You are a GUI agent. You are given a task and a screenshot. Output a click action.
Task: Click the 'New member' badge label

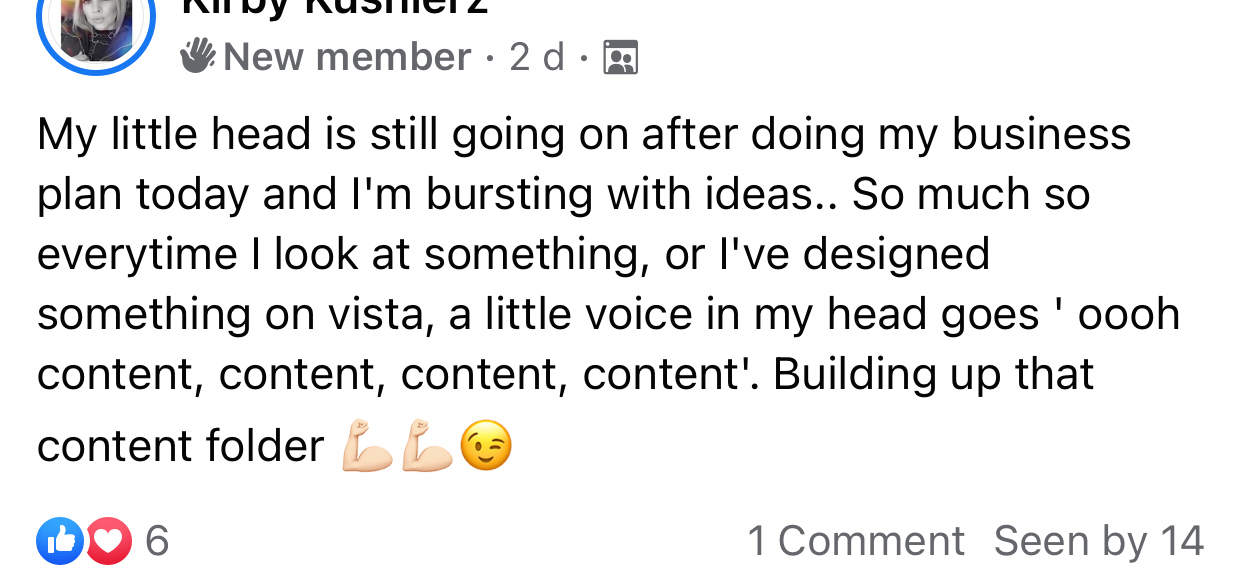[347, 57]
